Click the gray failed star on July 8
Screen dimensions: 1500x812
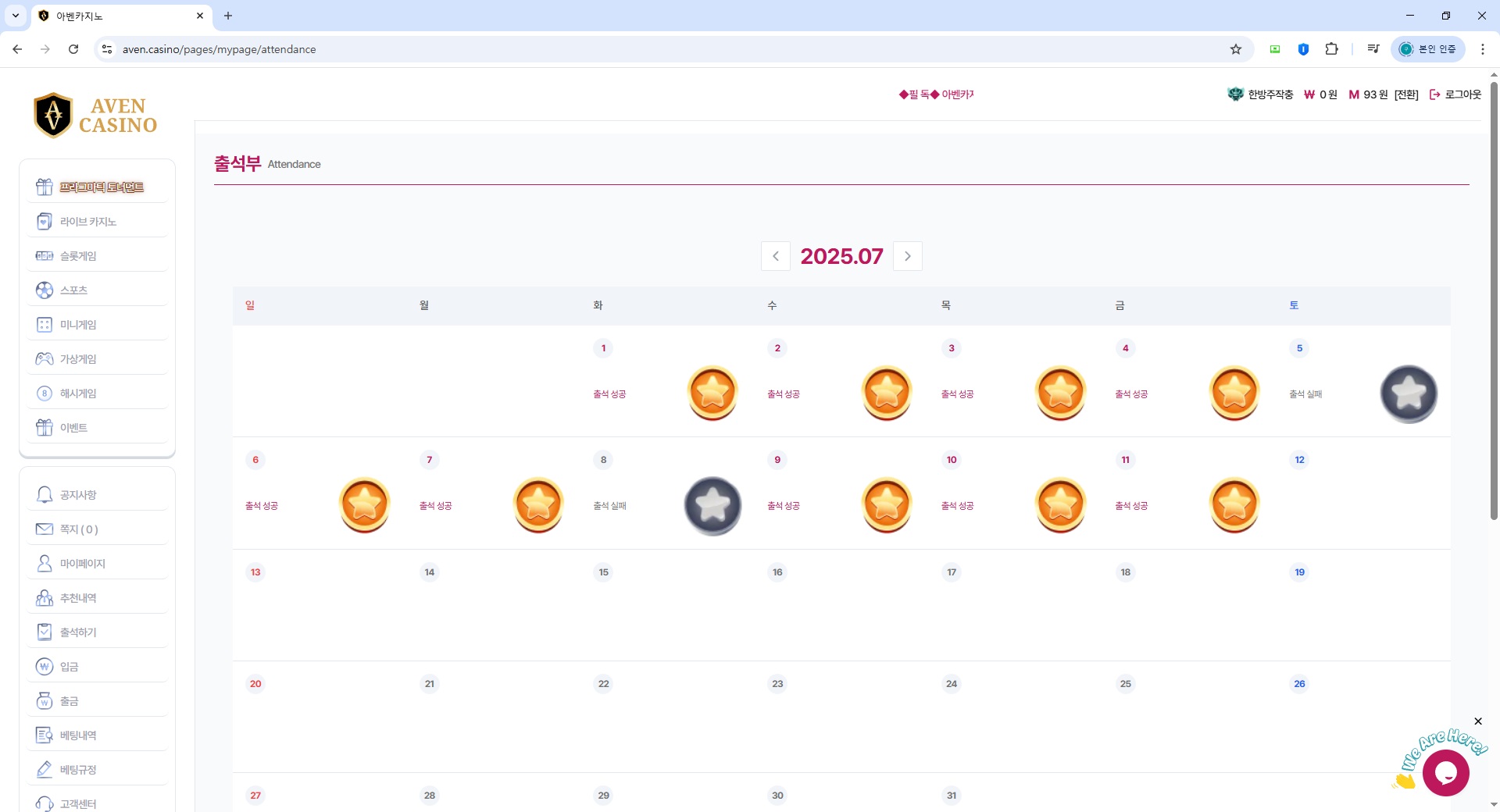tap(712, 505)
